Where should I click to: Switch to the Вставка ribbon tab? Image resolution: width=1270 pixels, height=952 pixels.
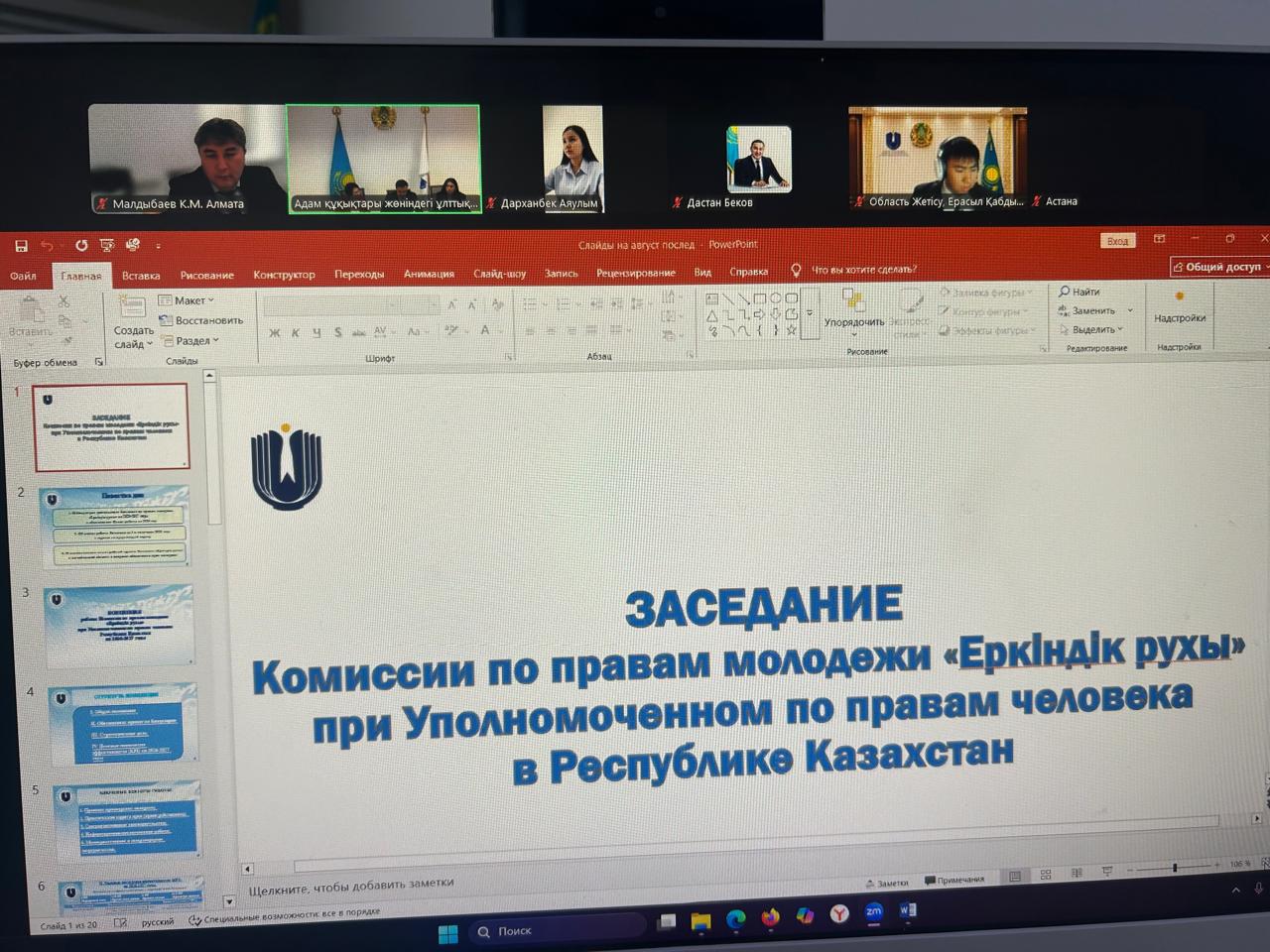(x=141, y=276)
